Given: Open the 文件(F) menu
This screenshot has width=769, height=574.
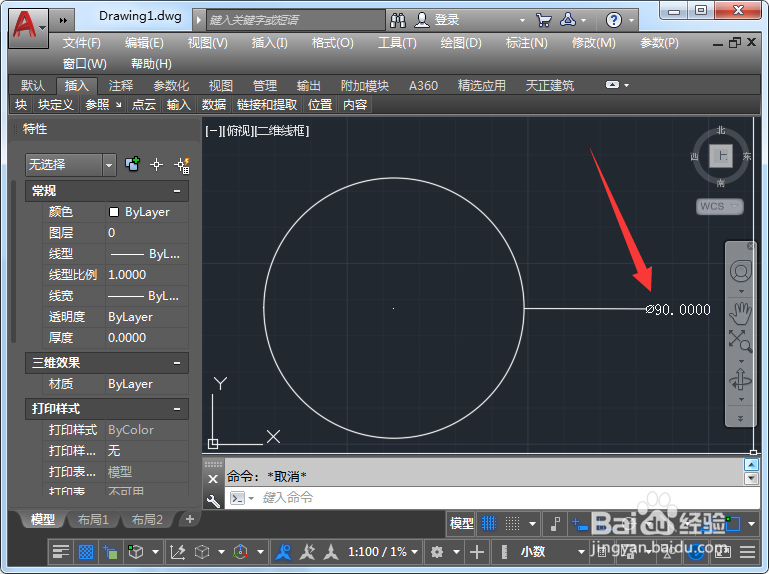Looking at the screenshot, I should pos(81,43).
